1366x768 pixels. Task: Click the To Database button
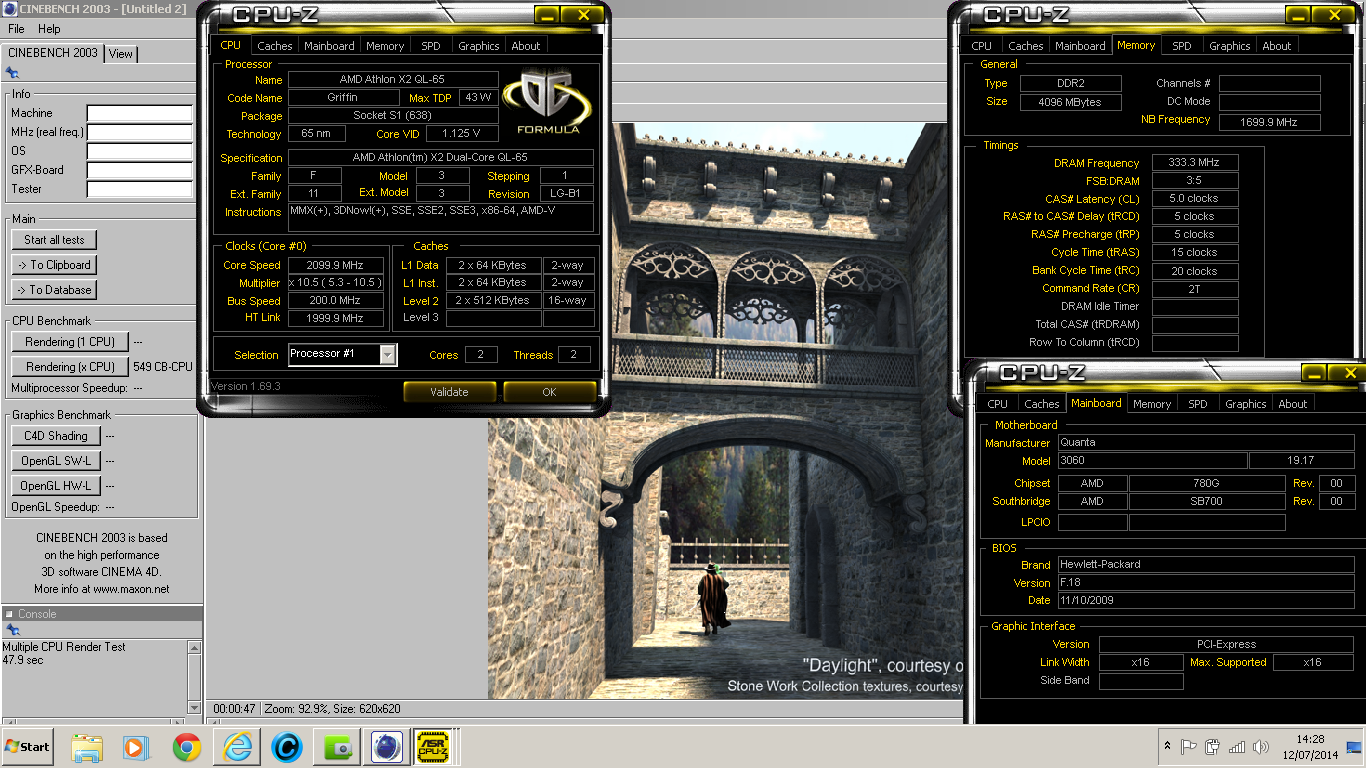point(54,290)
